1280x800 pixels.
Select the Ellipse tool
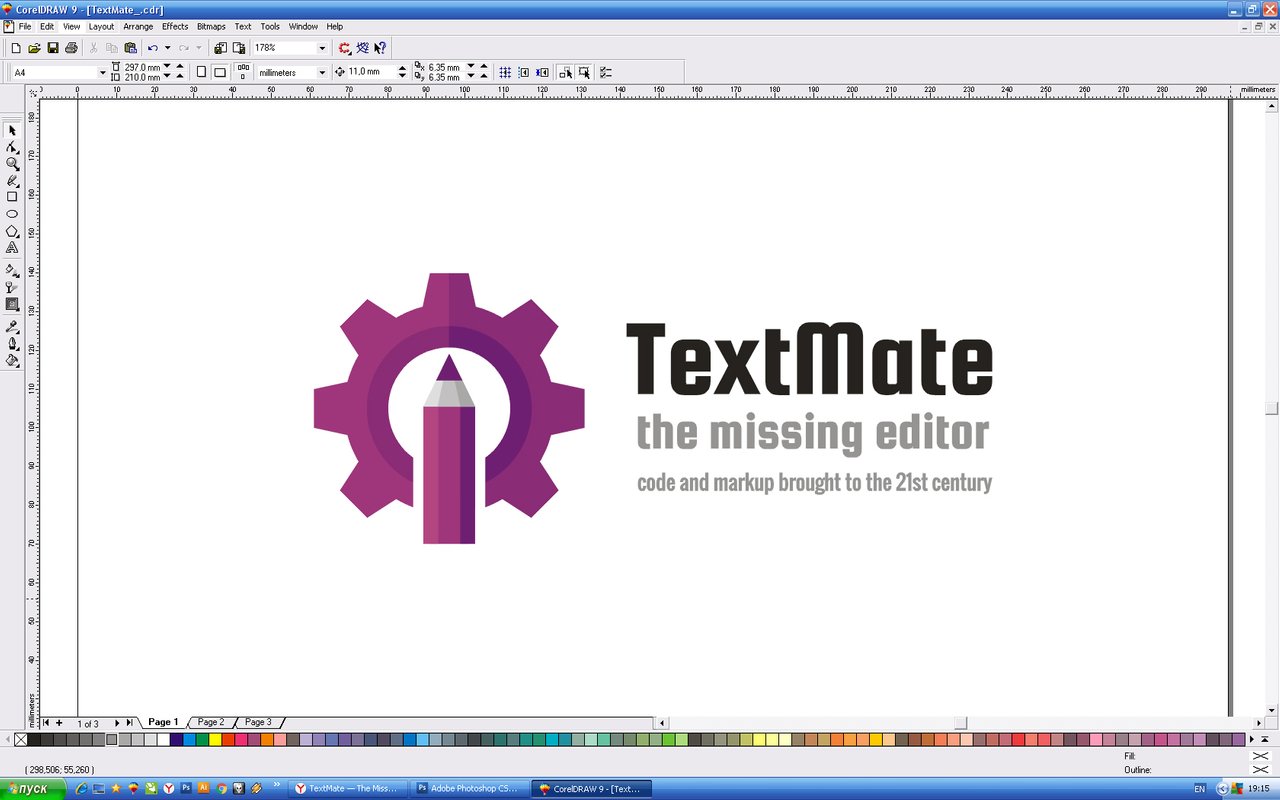12,213
